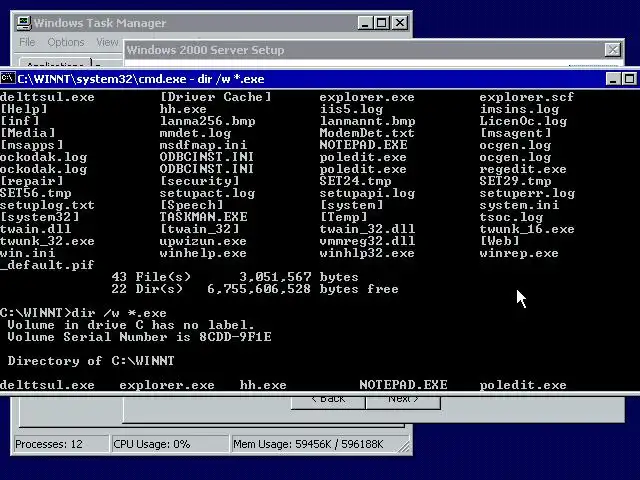Image resolution: width=640 pixels, height=480 pixels.
Task: Click setuplog.txt in the listing
Action: (47, 205)
